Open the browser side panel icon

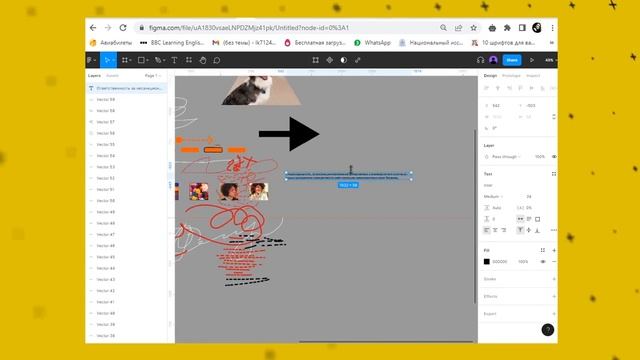tap(522, 28)
